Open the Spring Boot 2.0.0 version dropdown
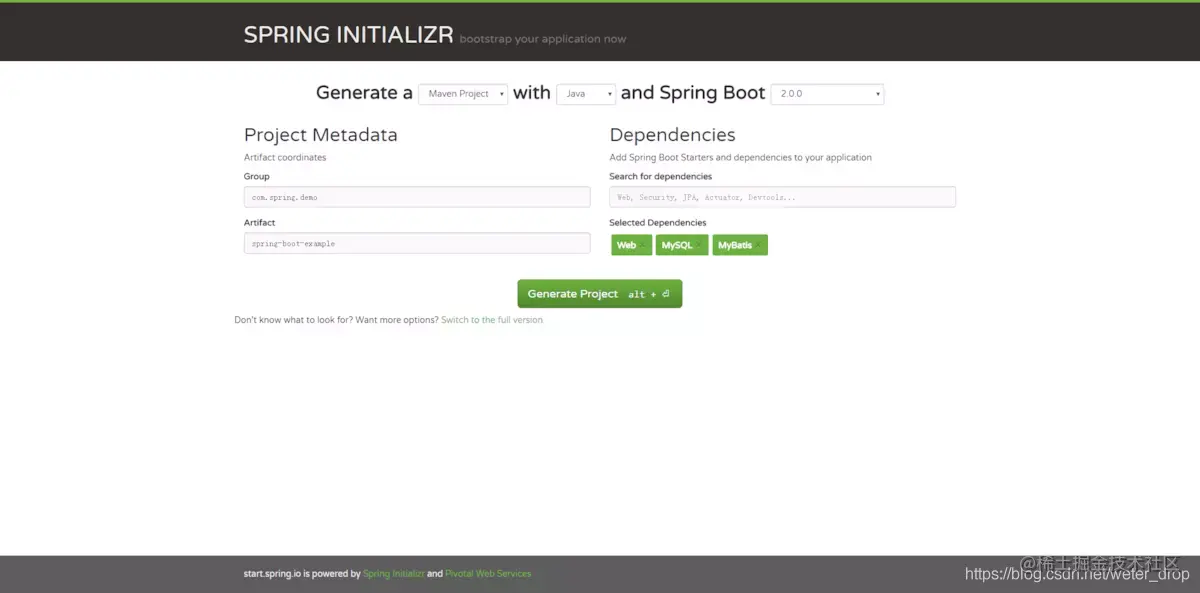This screenshot has height=593, width=1200. [x=827, y=94]
